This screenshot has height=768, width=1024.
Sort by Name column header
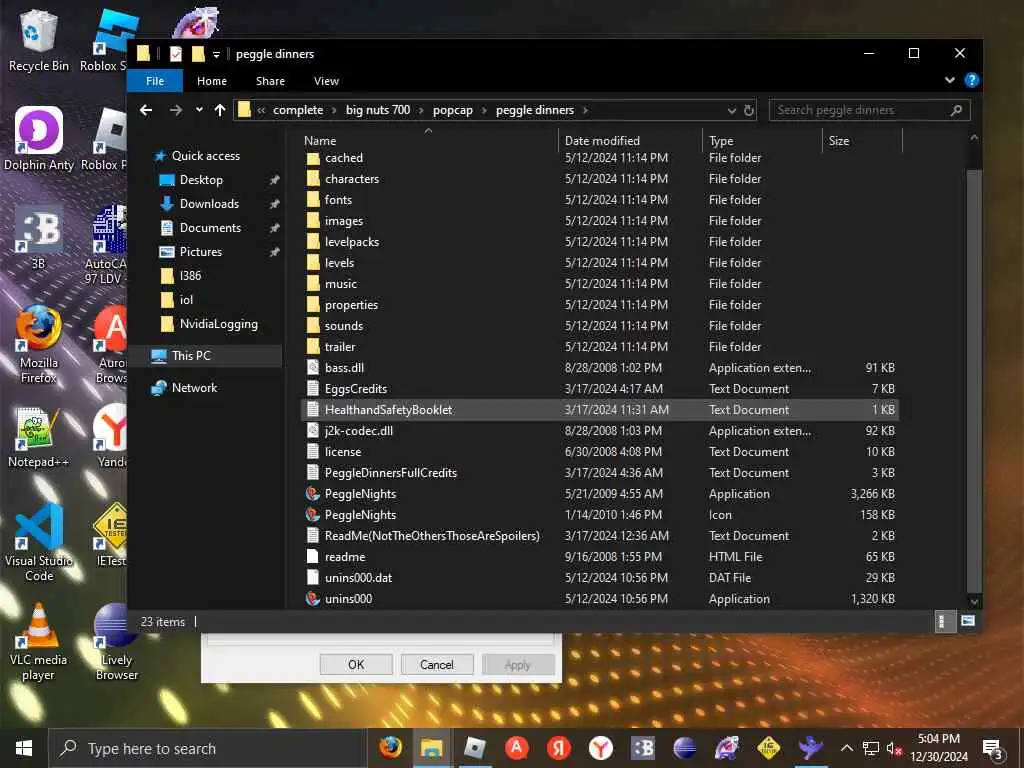click(x=320, y=140)
